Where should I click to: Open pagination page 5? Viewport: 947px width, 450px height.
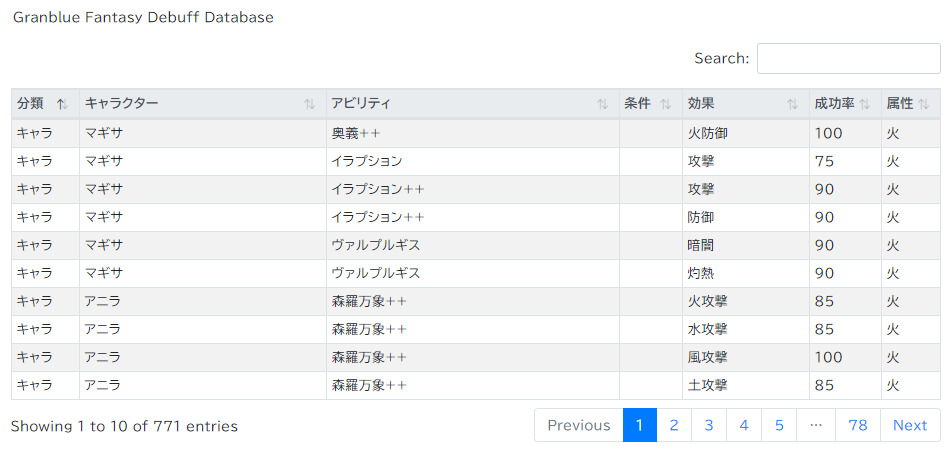coord(779,425)
